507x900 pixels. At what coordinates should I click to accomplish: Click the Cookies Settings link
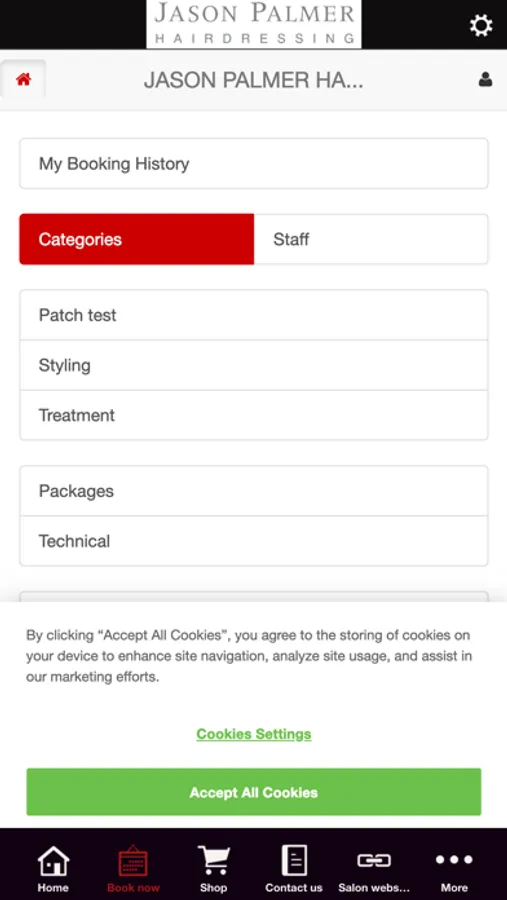pos(254,734)
